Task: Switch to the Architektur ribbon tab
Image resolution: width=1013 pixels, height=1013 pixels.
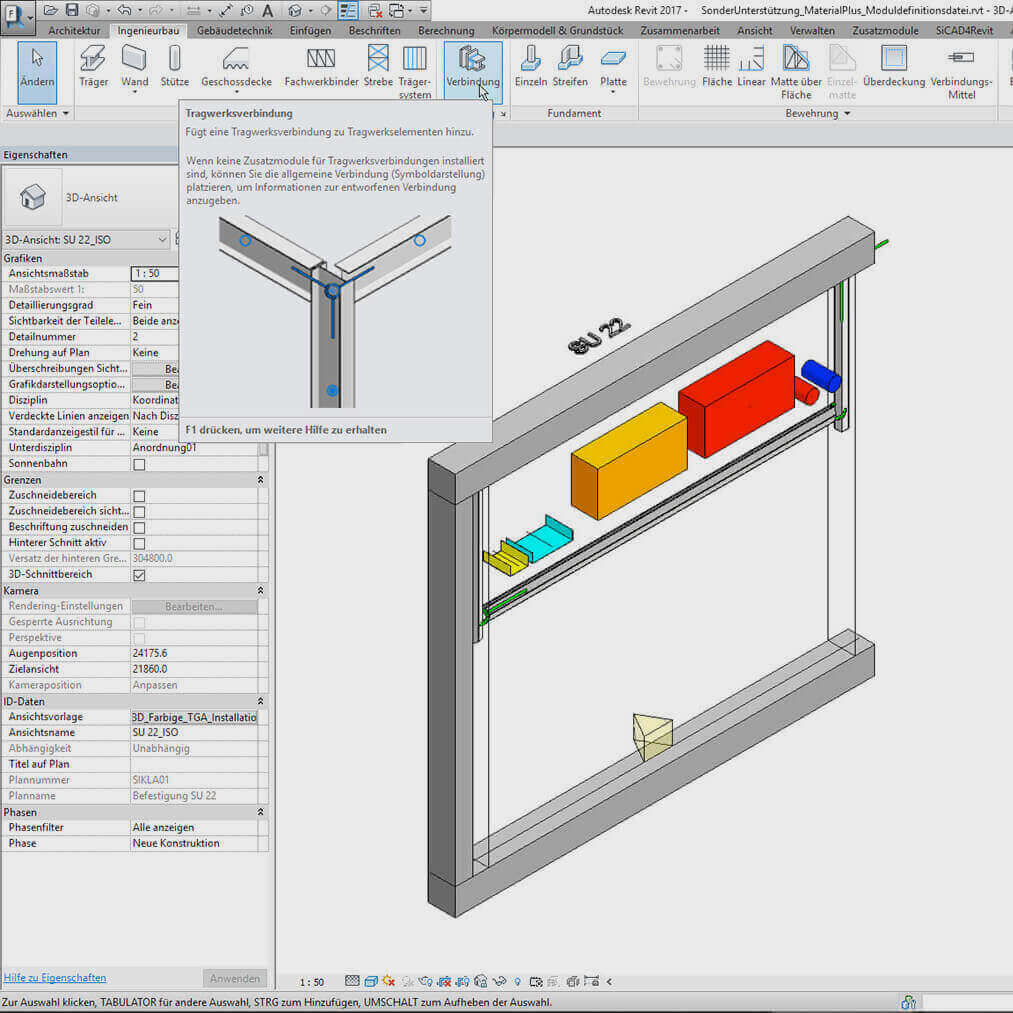Action: [x=74, y=31]
